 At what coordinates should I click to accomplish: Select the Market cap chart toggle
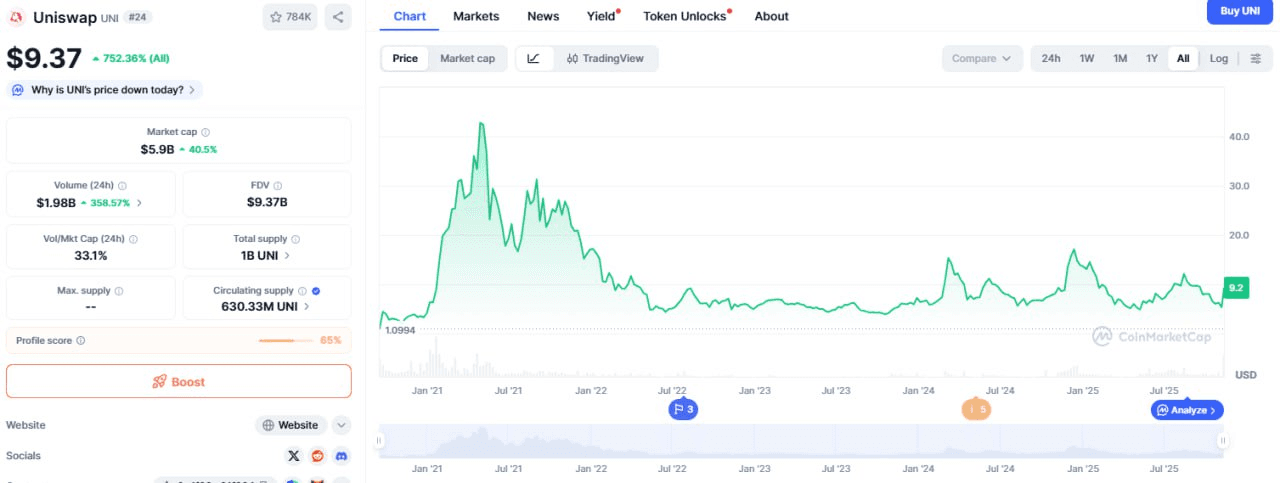coord(467,59)
